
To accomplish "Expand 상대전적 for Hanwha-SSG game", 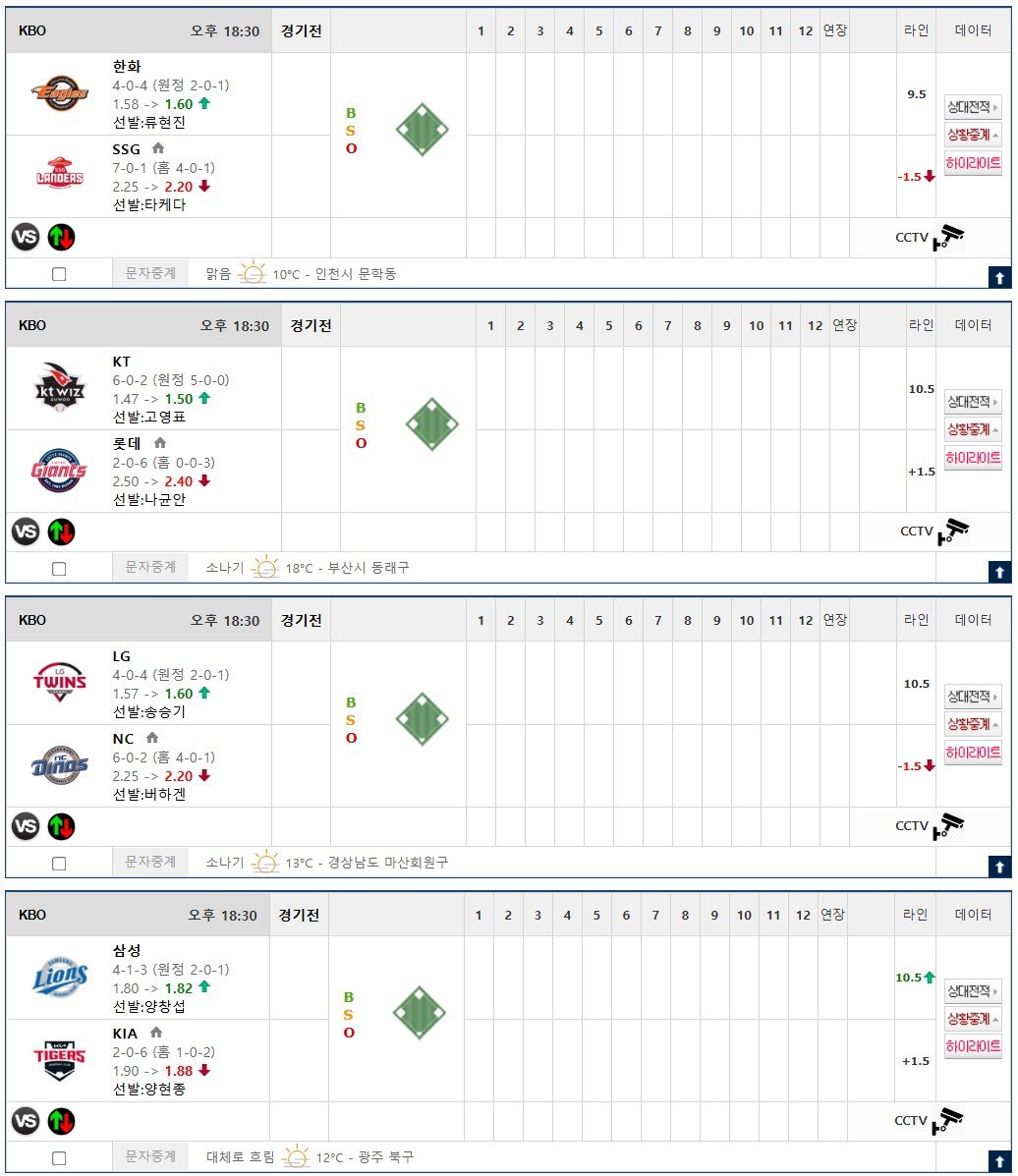I will (x=973, y=107).
